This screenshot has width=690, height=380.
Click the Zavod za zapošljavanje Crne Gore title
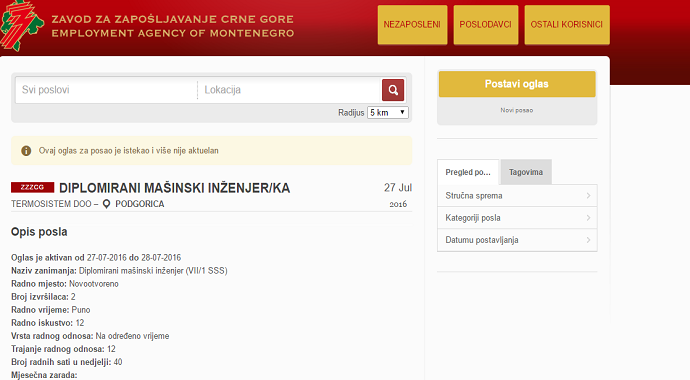coord(172,19)
